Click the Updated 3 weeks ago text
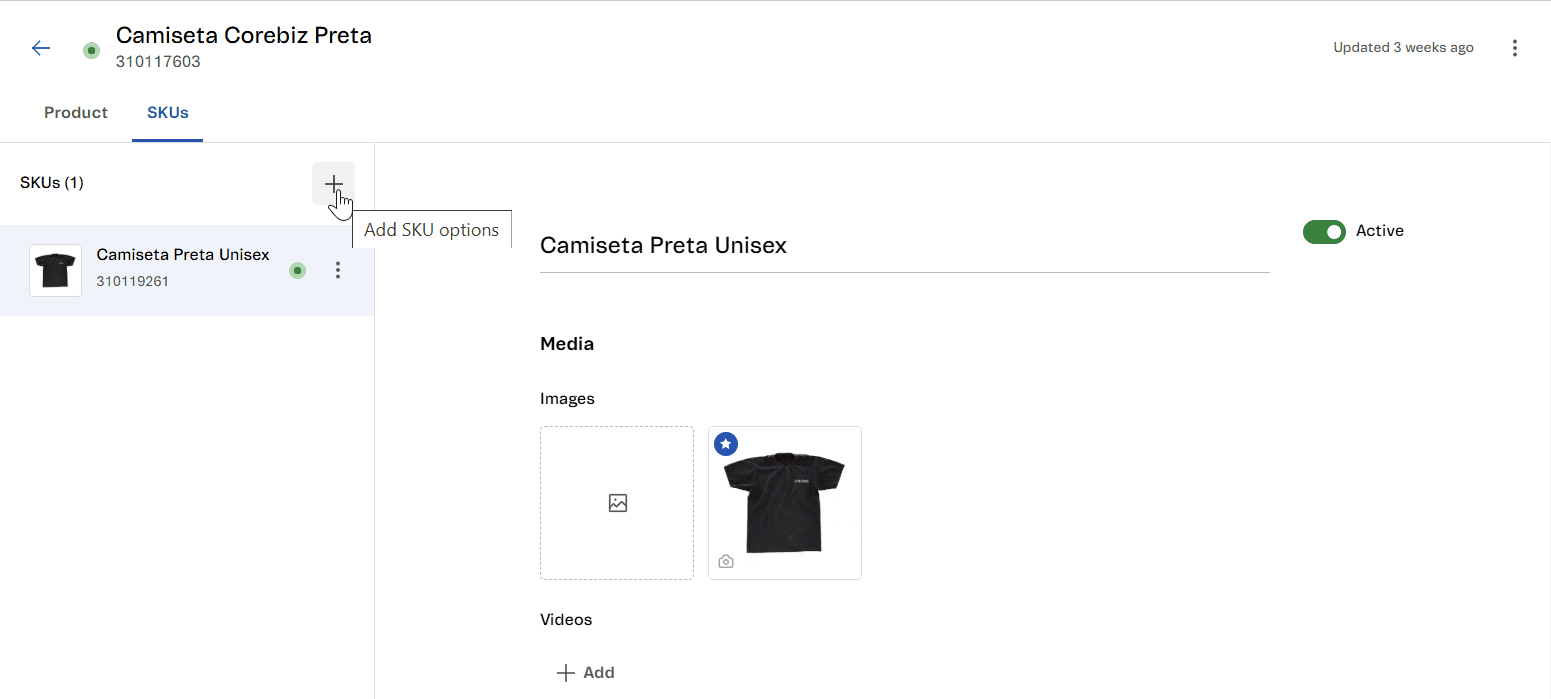 pyautogui.click(x=1403, y=48)
